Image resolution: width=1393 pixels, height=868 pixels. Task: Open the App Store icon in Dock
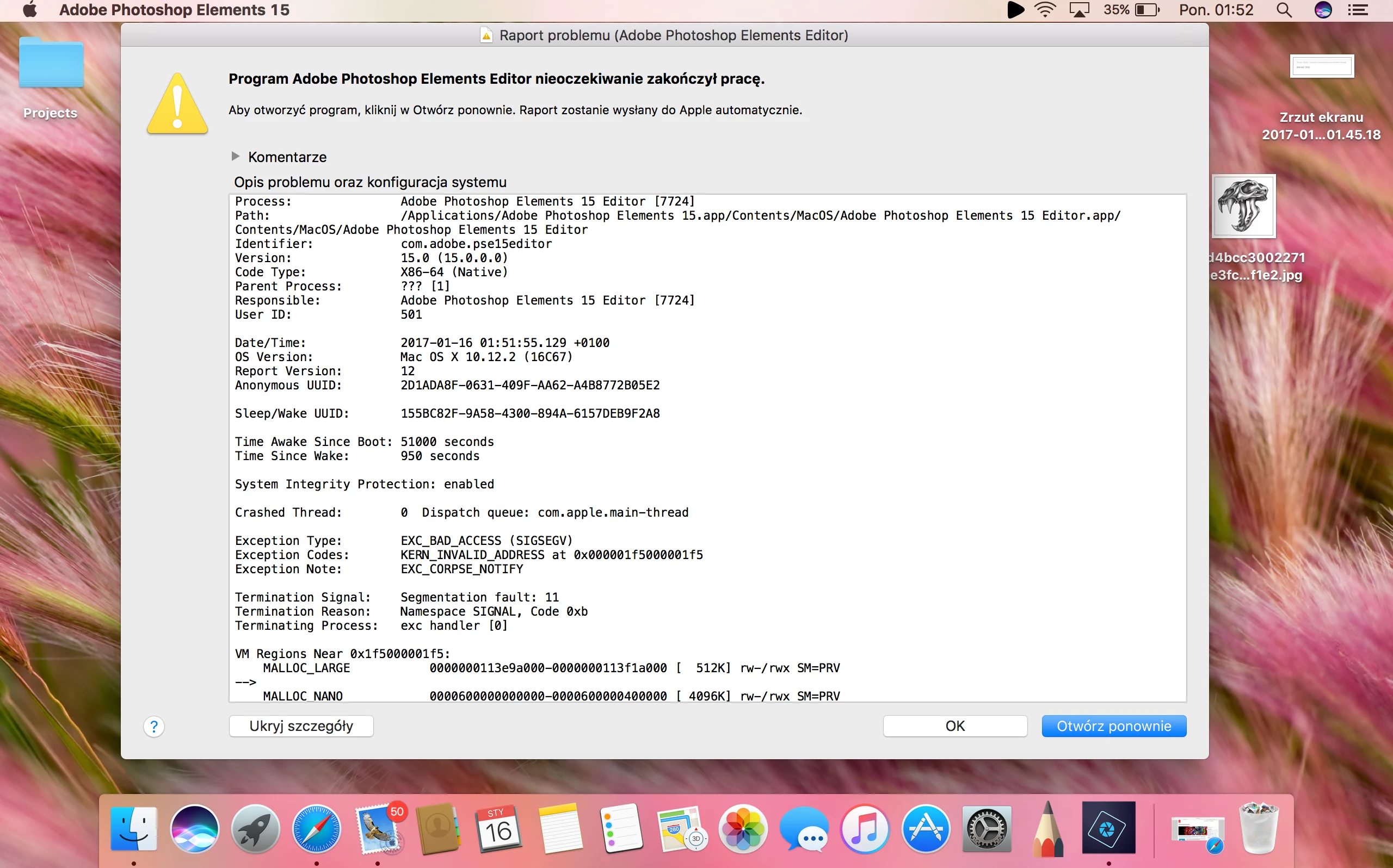click(x=926, y=829)
